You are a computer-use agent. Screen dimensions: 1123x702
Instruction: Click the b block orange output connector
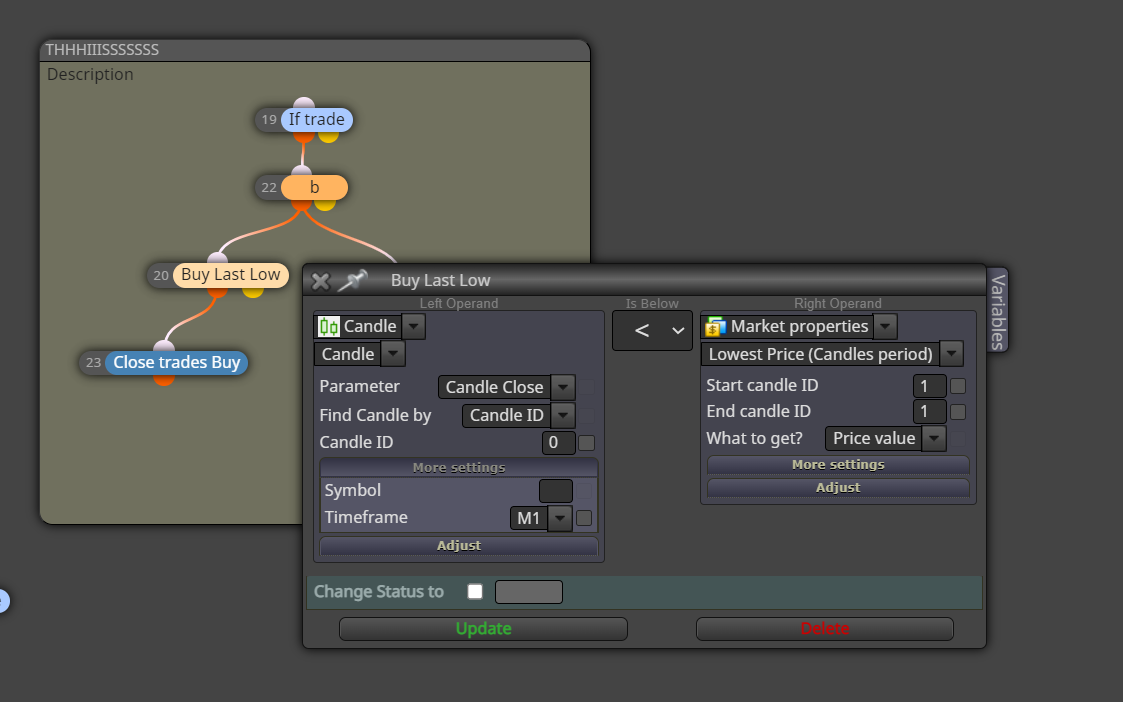(x=302, y=204)
